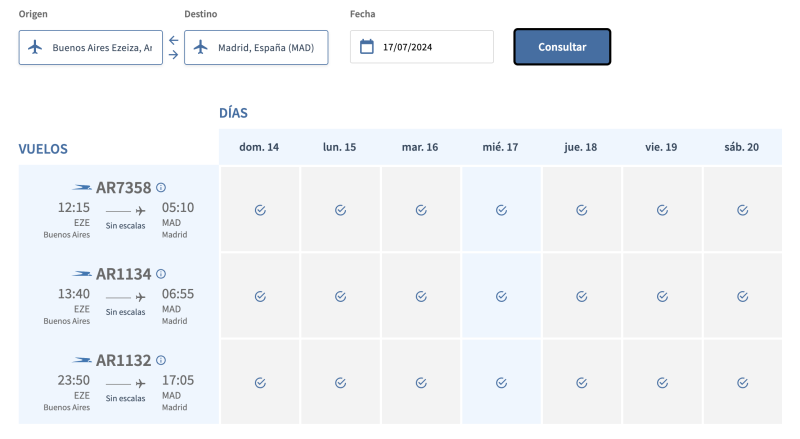Open info icon next to flight AR1132
The width and height of the screenshot is (800, 439).
click(x=161, y=360)
